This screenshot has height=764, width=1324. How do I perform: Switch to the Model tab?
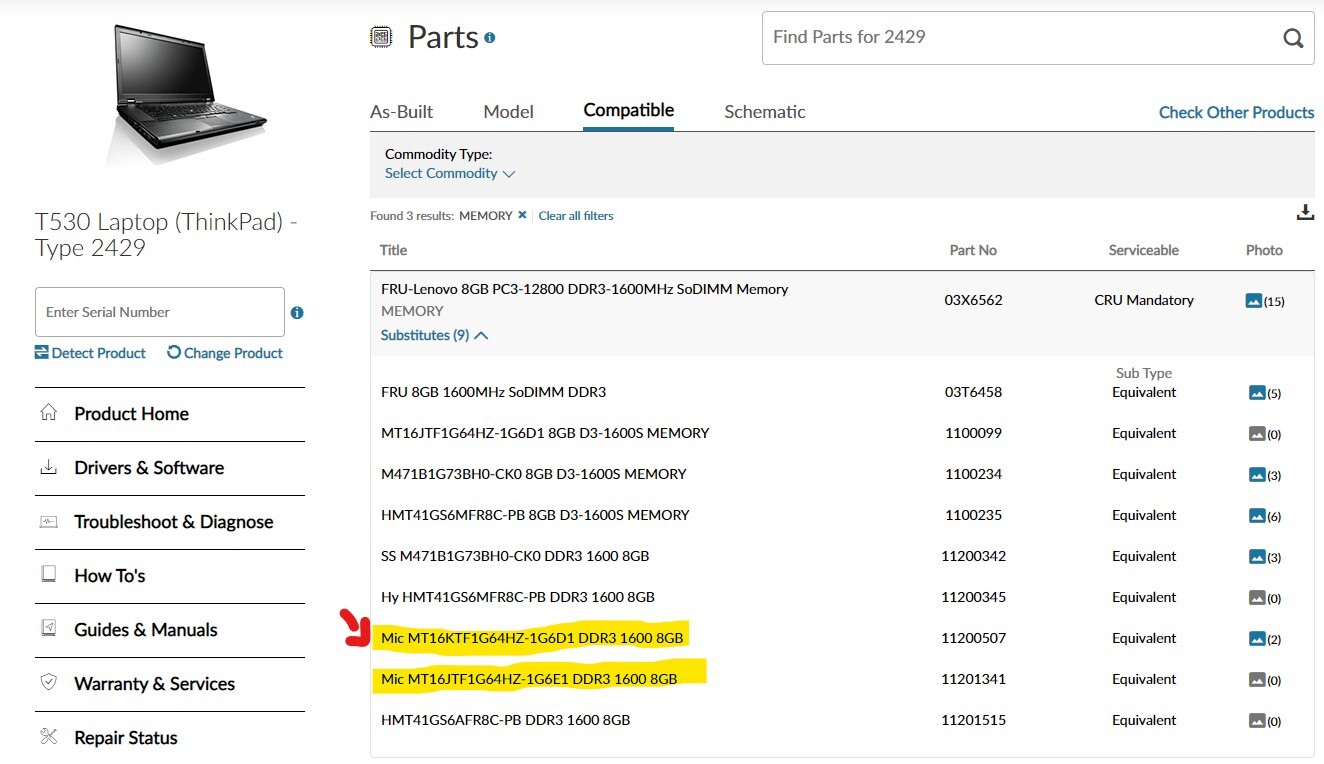[508, 112]
